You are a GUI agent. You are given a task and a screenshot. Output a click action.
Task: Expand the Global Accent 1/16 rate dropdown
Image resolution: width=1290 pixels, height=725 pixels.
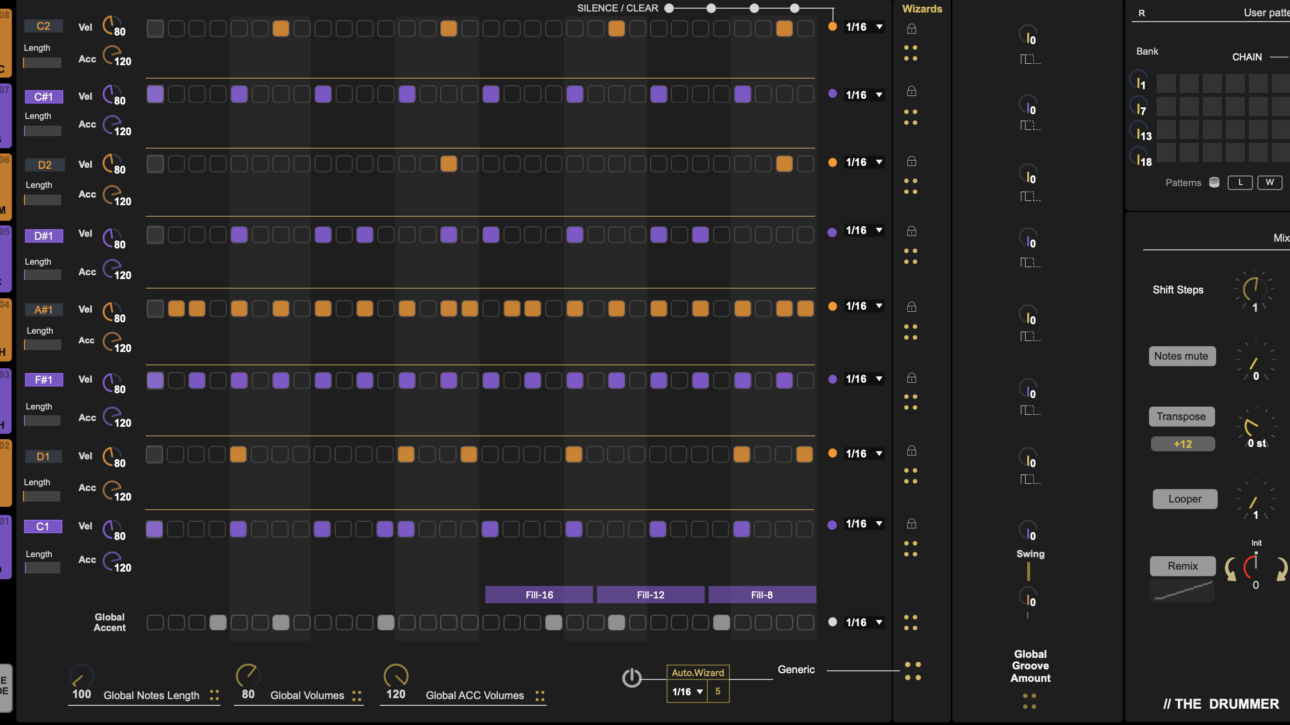click(x=864, y=622)
